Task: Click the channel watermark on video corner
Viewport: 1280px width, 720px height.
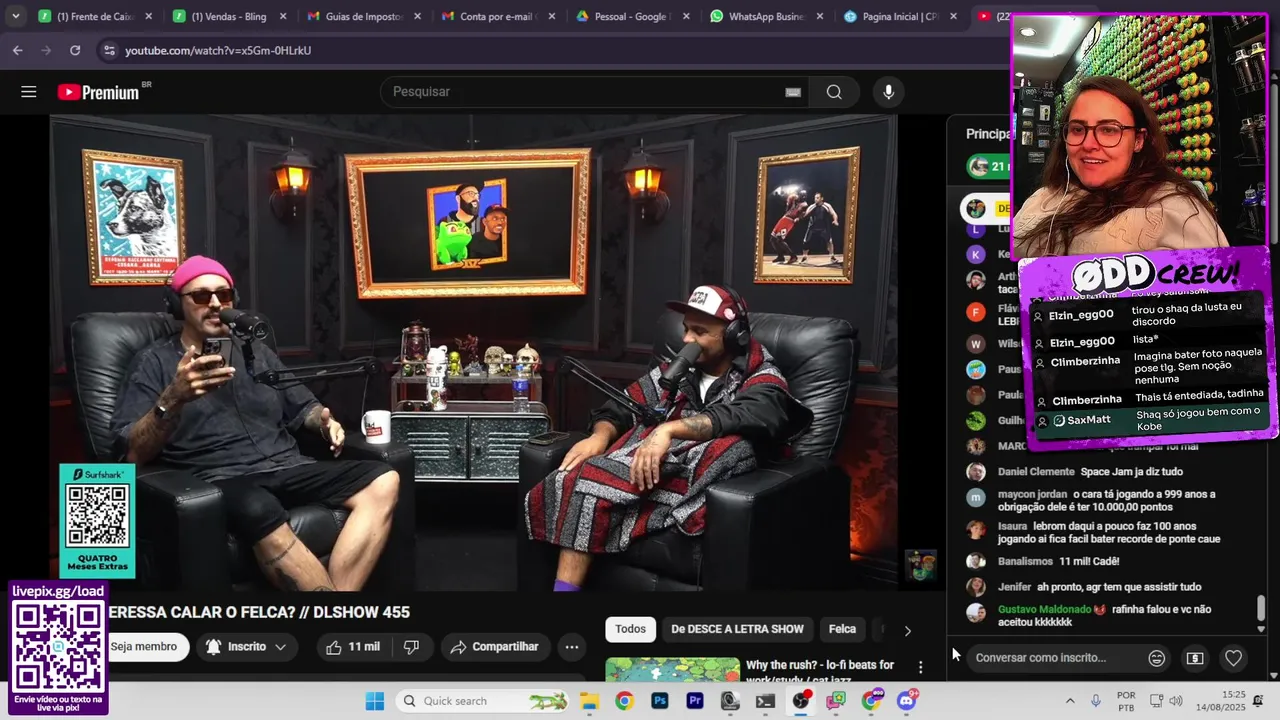Action: pos(920,565)
